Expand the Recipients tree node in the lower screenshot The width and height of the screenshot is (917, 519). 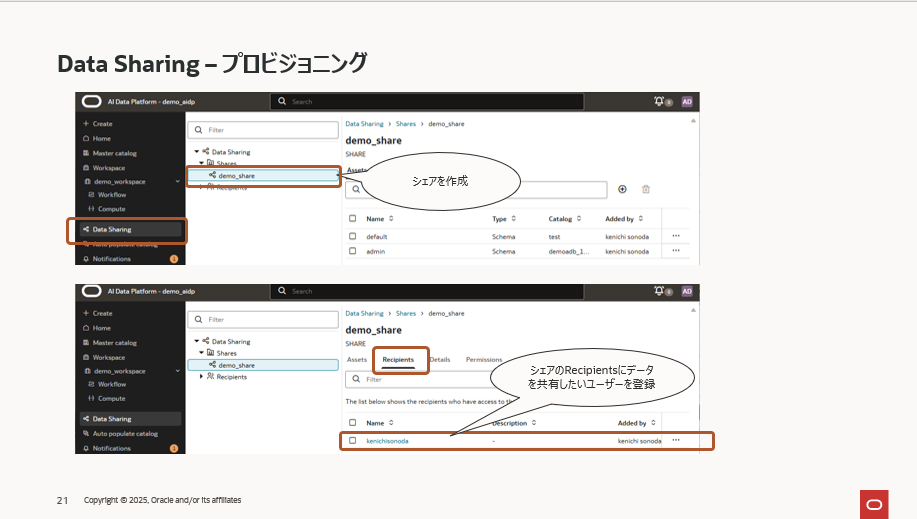click(202, 377)
